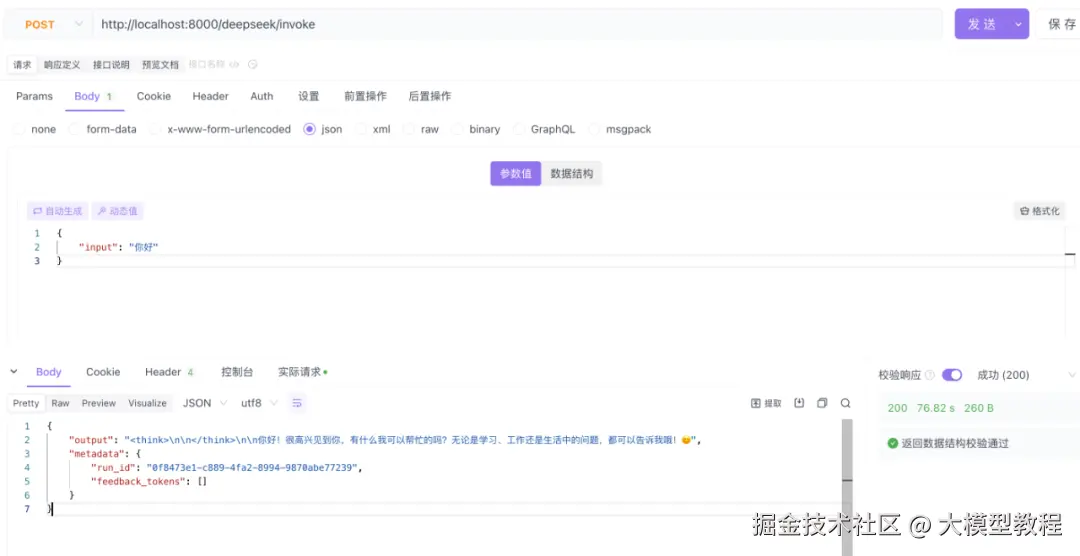This screenshot has width=1080, height=556.
Task: Open the 控制台 console tab
Action: (x=237, y=372)
